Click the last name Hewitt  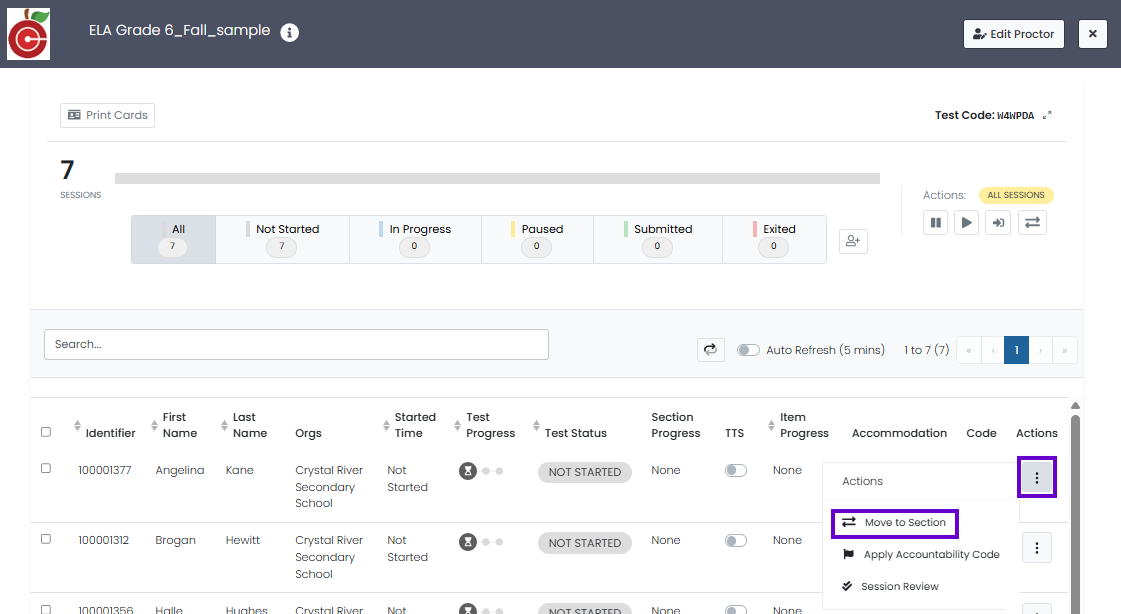click(x=243, y=540)
